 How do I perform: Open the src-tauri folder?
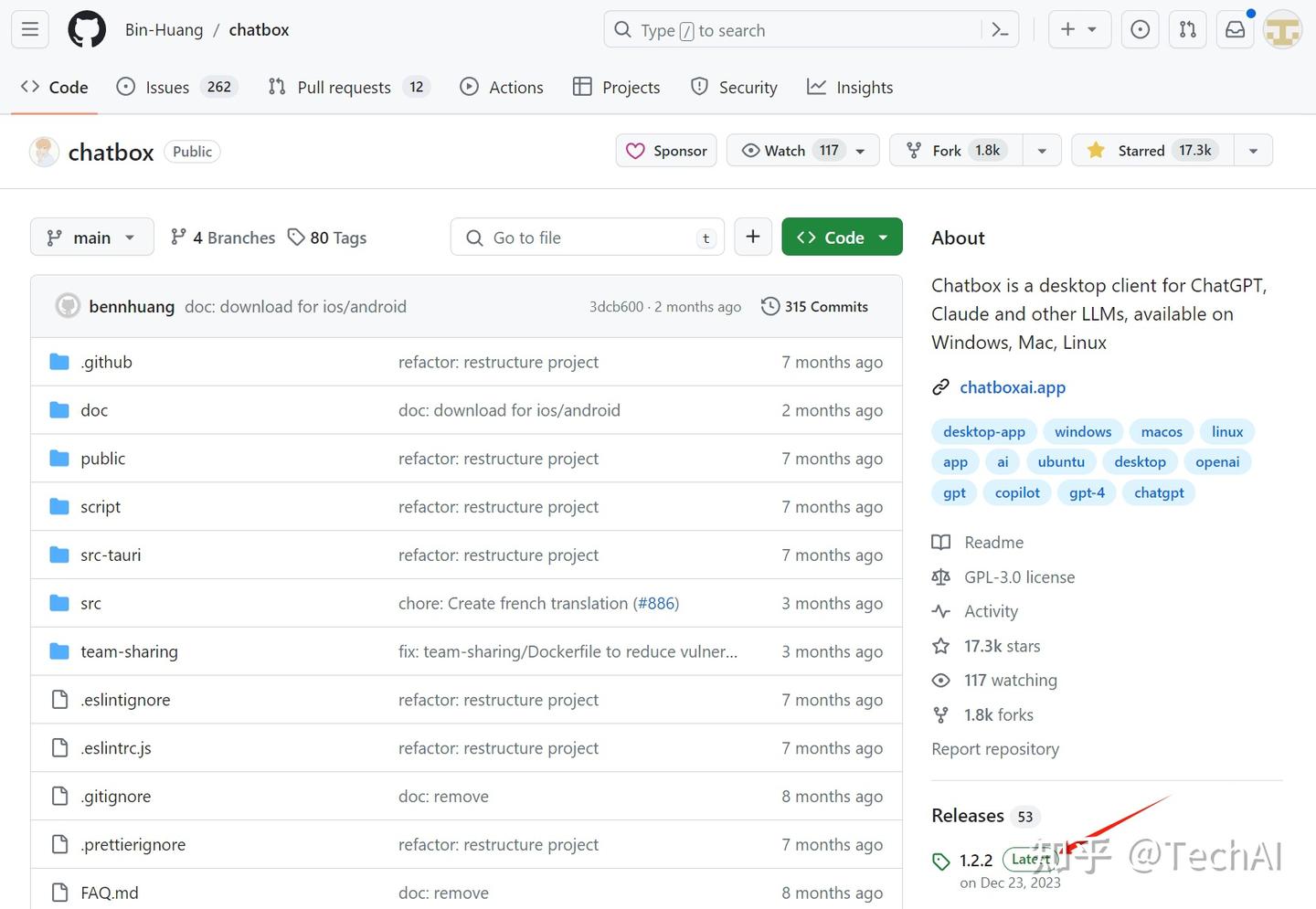[111, 555]
